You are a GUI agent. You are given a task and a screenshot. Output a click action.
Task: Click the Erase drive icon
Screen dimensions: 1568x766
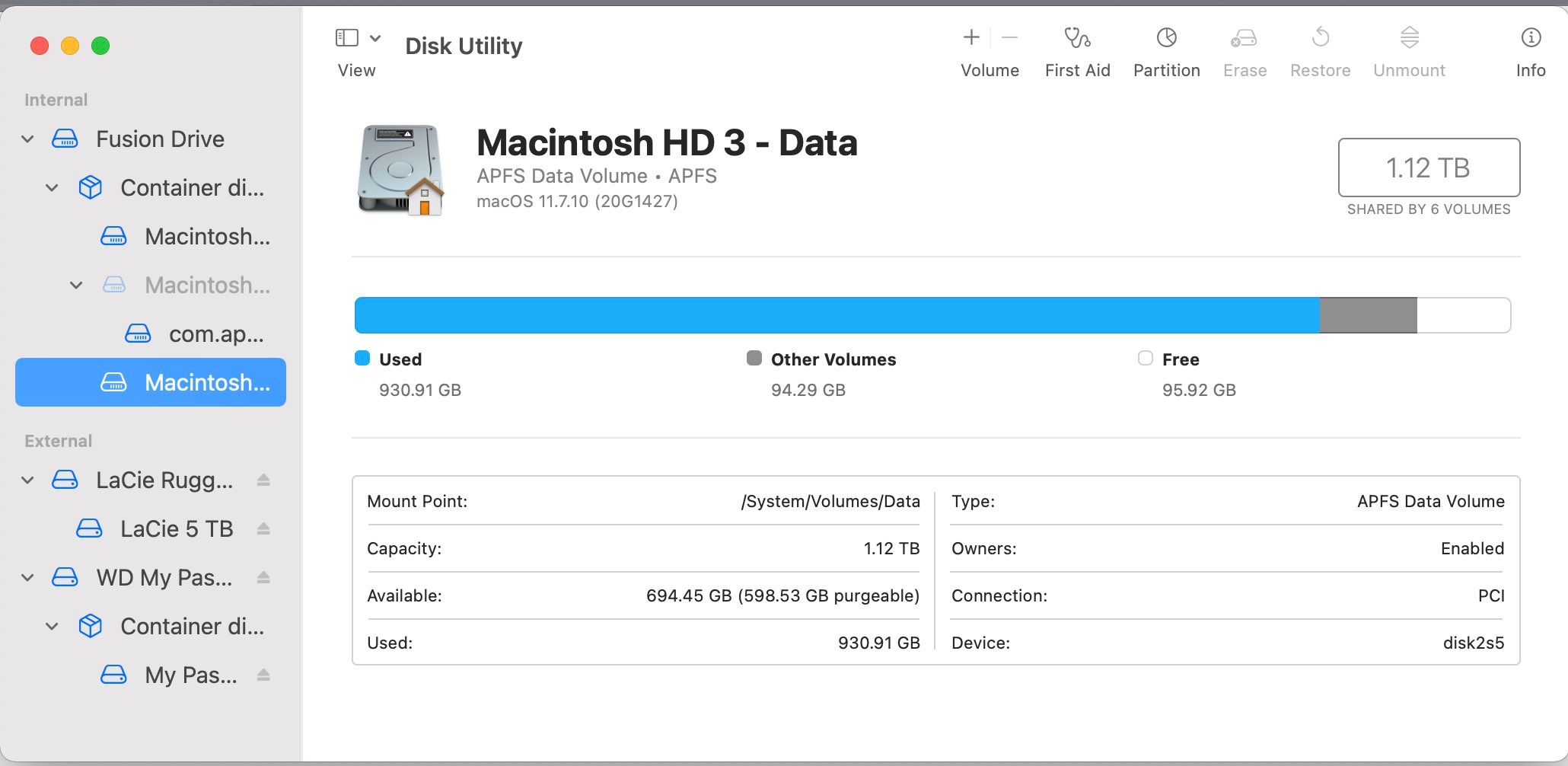[1244, 37]
